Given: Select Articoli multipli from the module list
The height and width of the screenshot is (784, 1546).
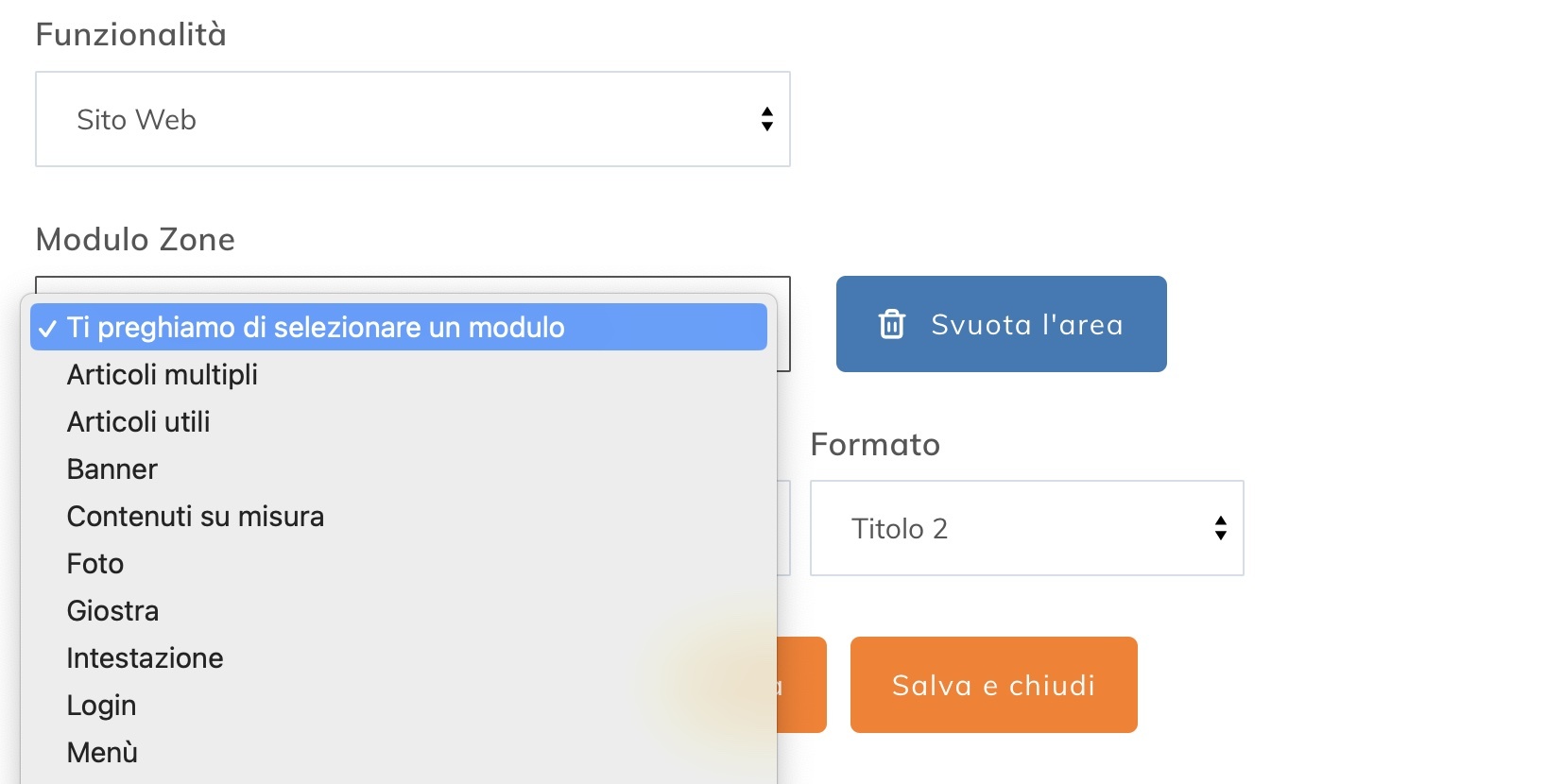Looking at the screenshot, I should 162,375.
